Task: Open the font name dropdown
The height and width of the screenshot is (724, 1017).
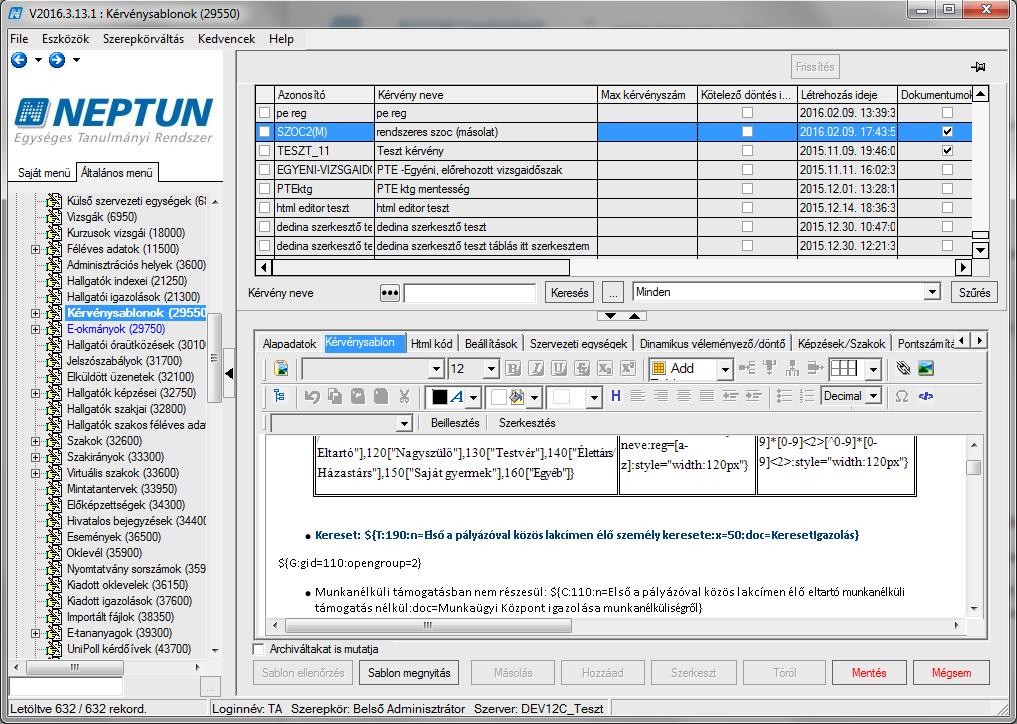Action: (437, 369)
